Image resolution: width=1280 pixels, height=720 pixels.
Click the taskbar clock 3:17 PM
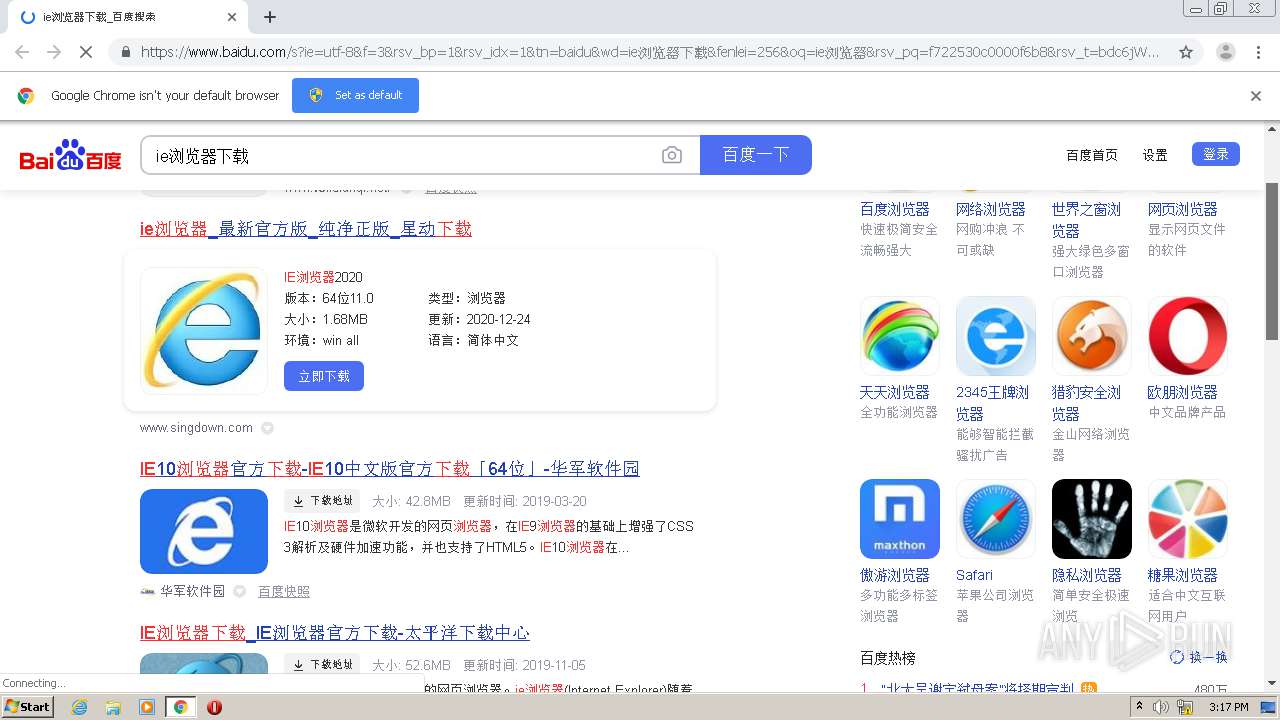(1229, 707)
